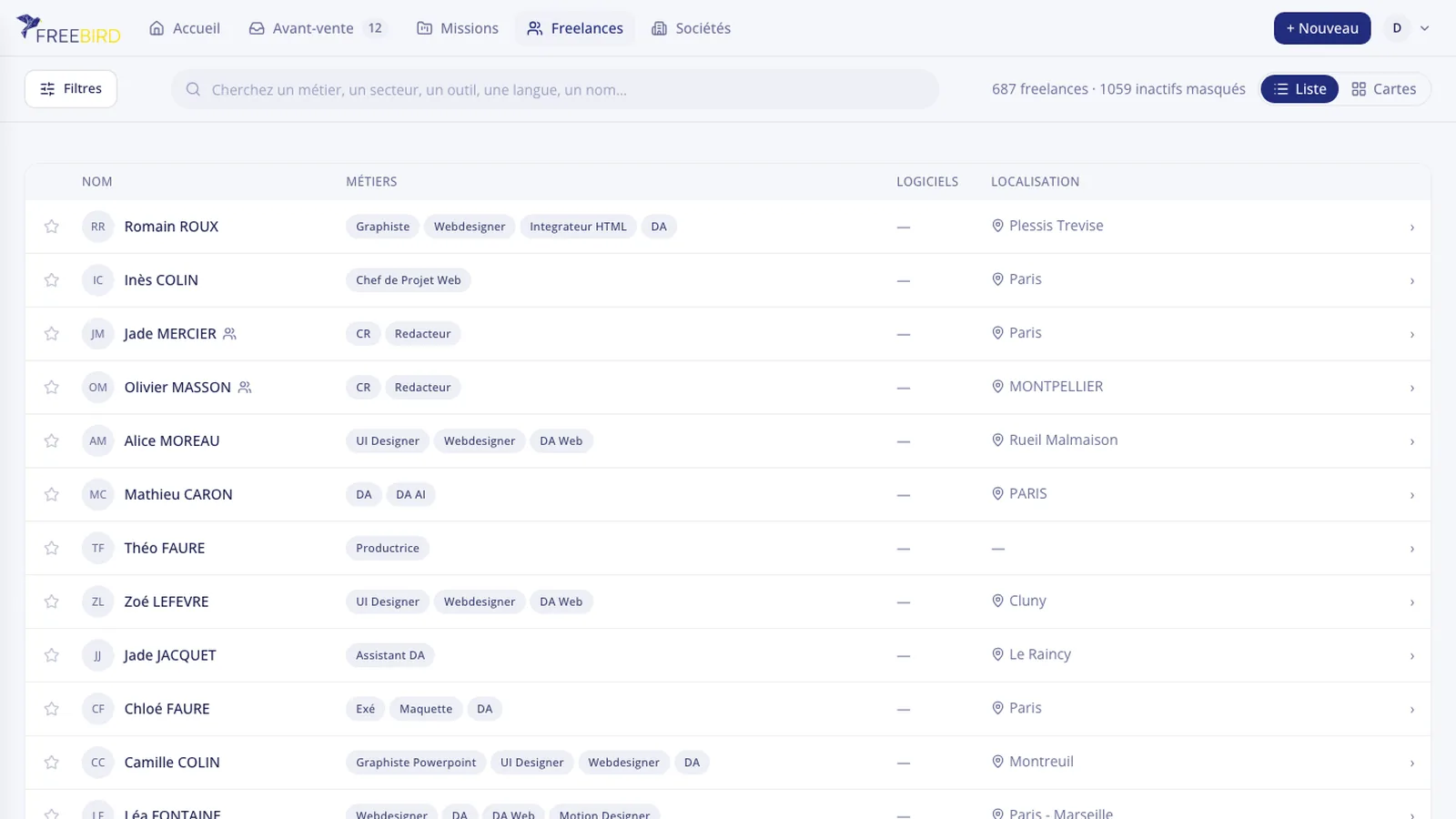Click location pin for Plessis Trevise
Viewport: 1456px width, 819px height.
point(997,226)
